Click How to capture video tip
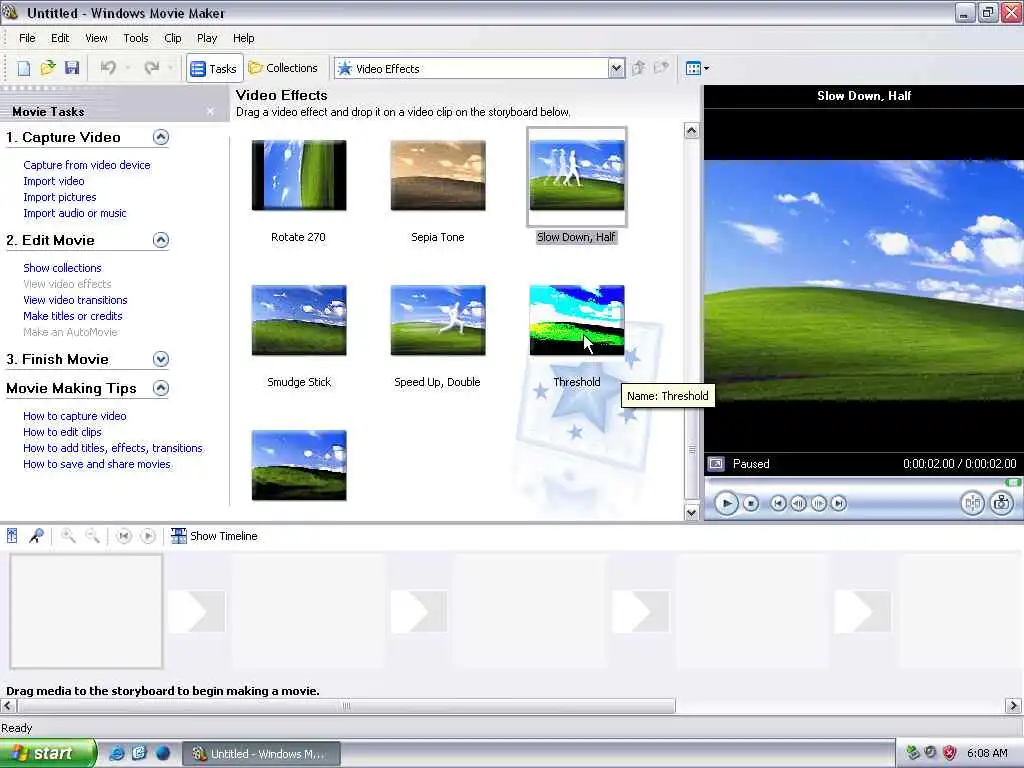Image resolution: width=1024 pixels, height=768 pixels. pyautogui.click(x=74, y=416)
